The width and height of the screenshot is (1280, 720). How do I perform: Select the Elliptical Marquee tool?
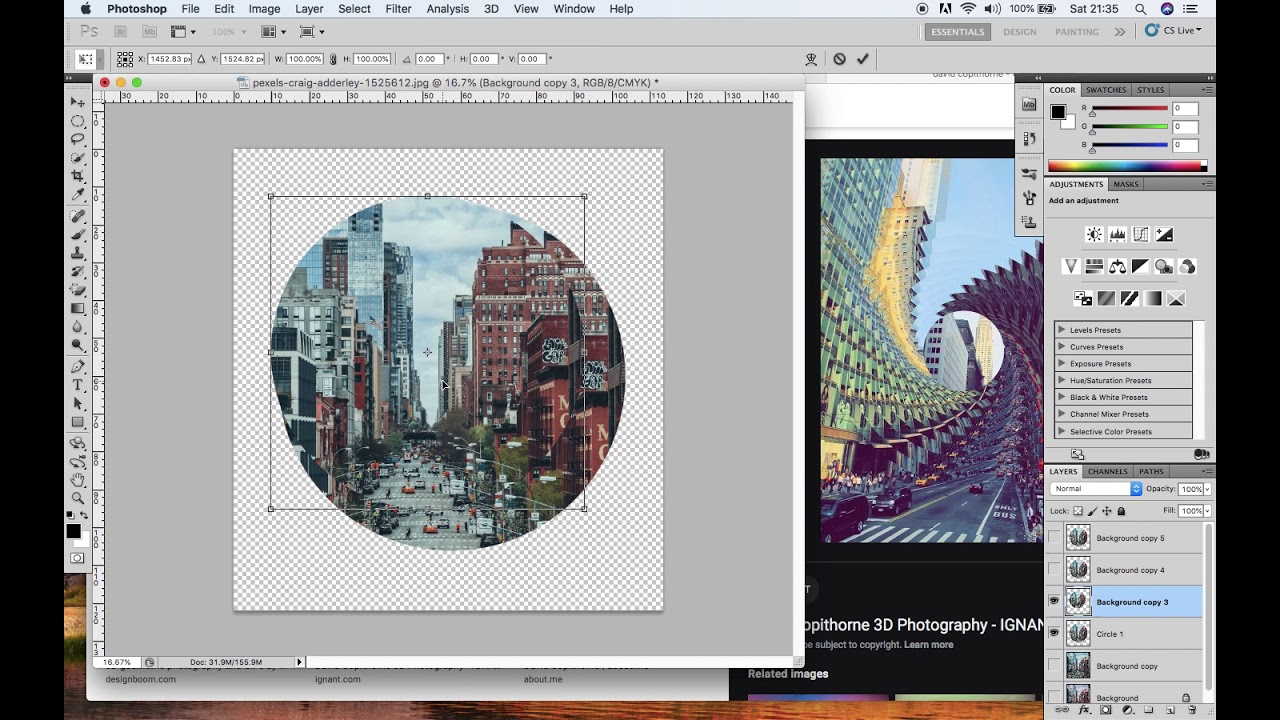(x=78, y=121)
